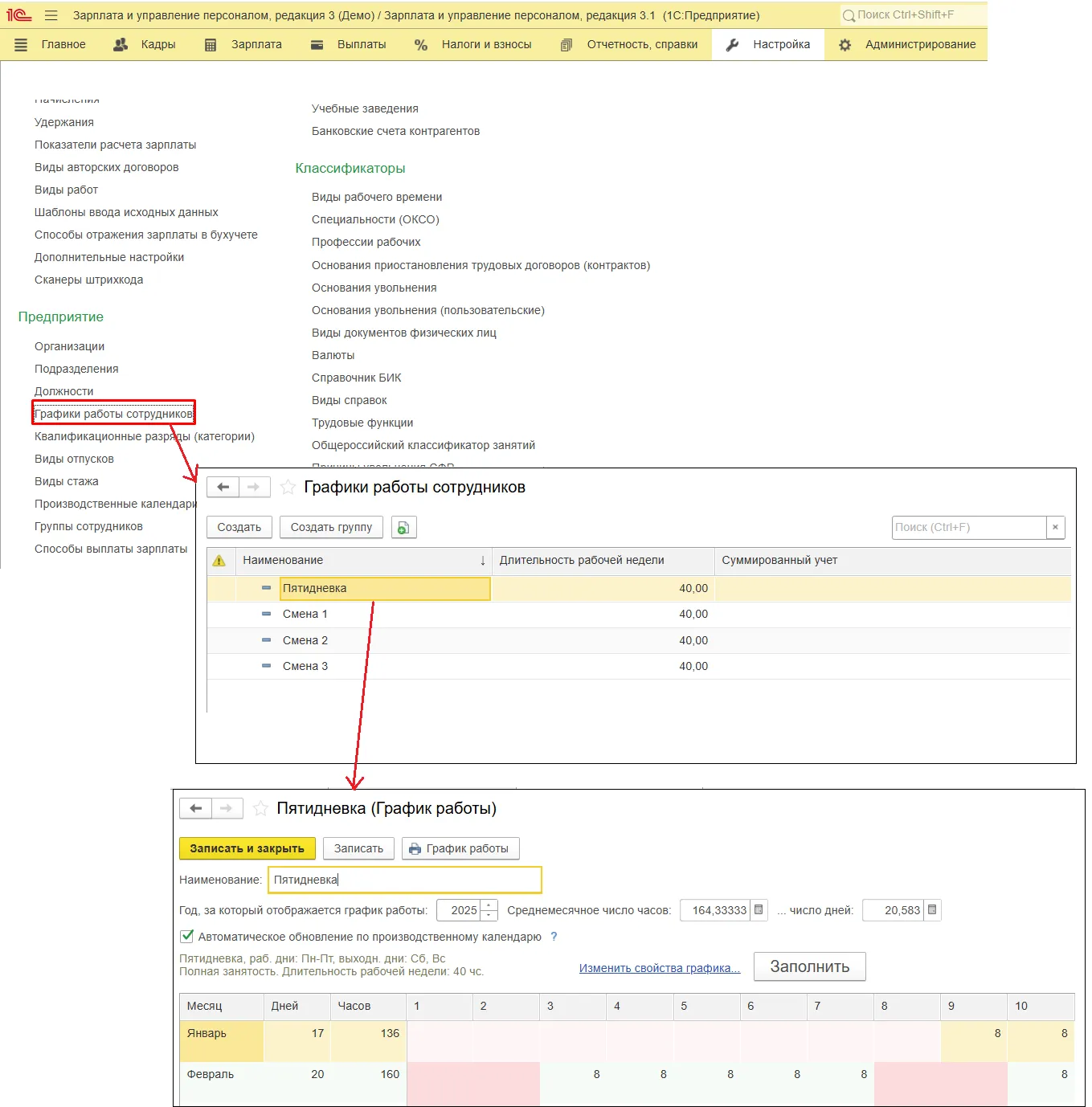The height and width of the screenshot is (1107, 1092).
Task: Click the Администрирование gear icon
Action: [845, 45]
